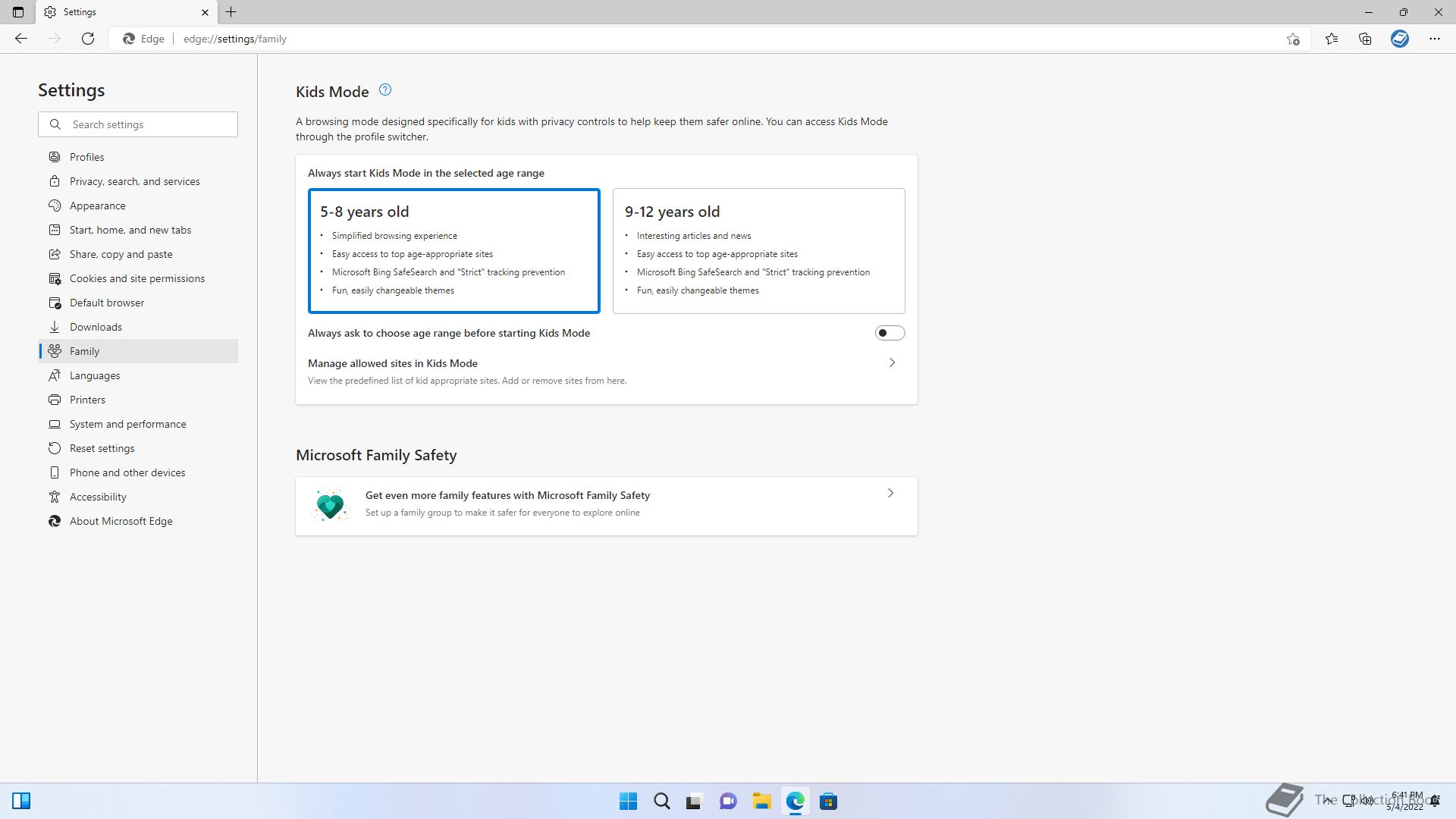Open Phone and other devices
The width and height of the screenshot is (1456, 819).
click(138, 472)
